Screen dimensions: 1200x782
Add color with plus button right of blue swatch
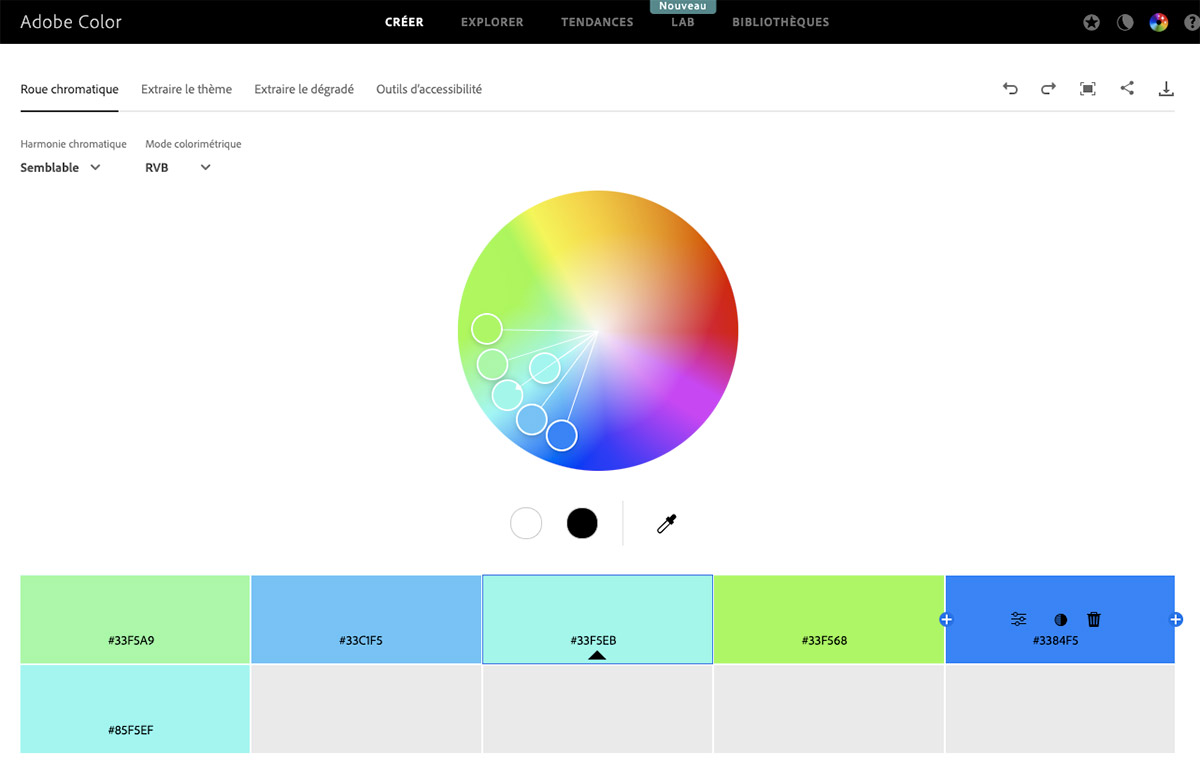[1176, 620]
